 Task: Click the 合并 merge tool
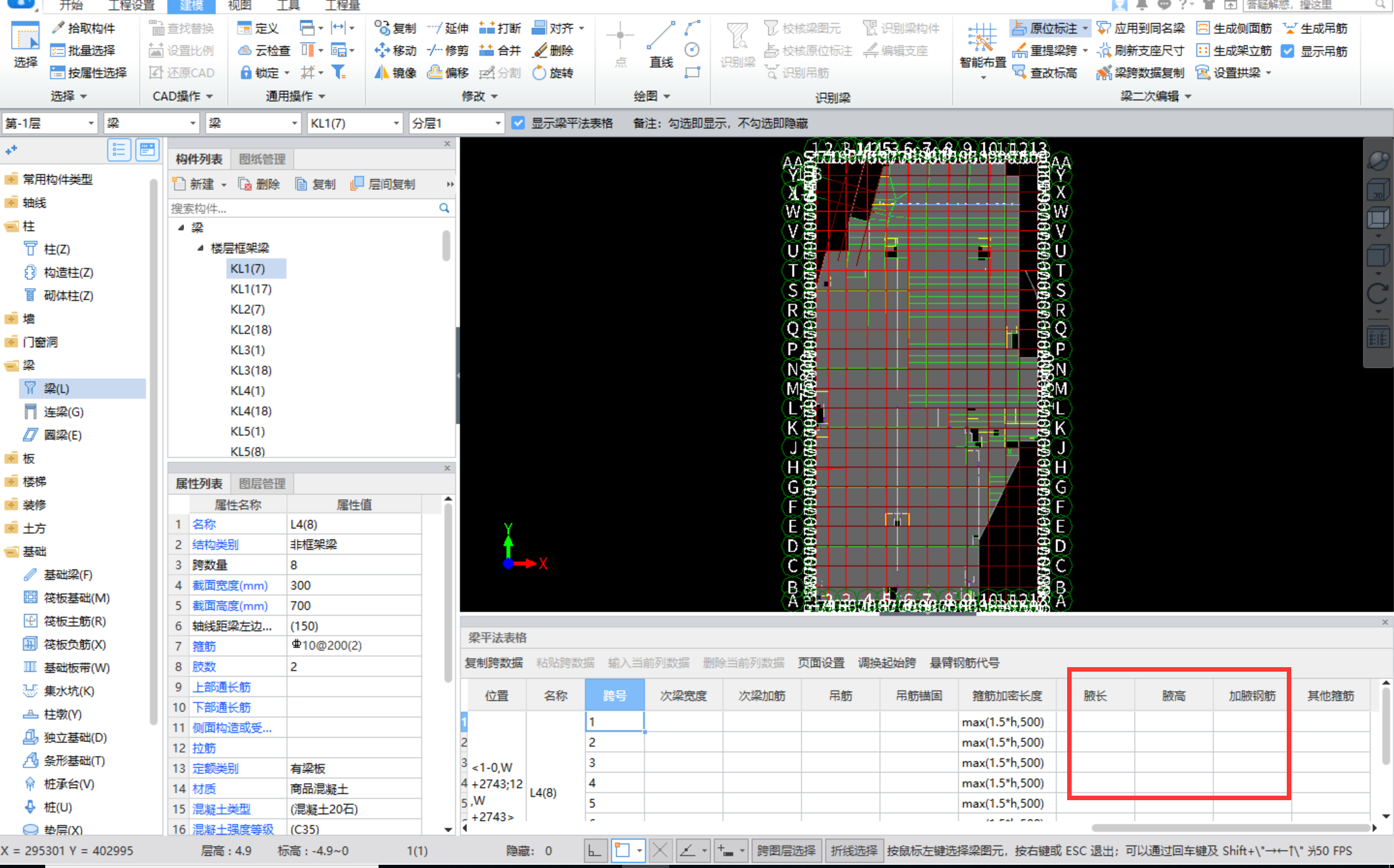pyautogui.click(x=500, y=50)
